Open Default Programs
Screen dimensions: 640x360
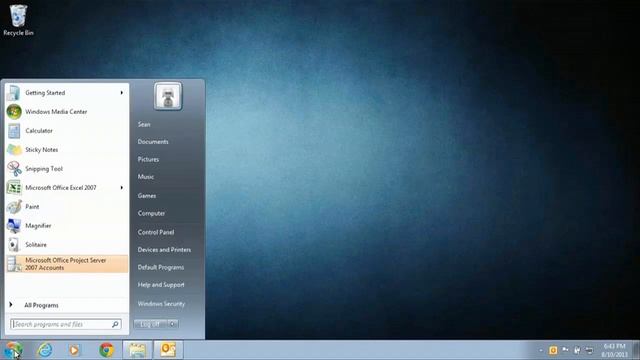(161, 267)
